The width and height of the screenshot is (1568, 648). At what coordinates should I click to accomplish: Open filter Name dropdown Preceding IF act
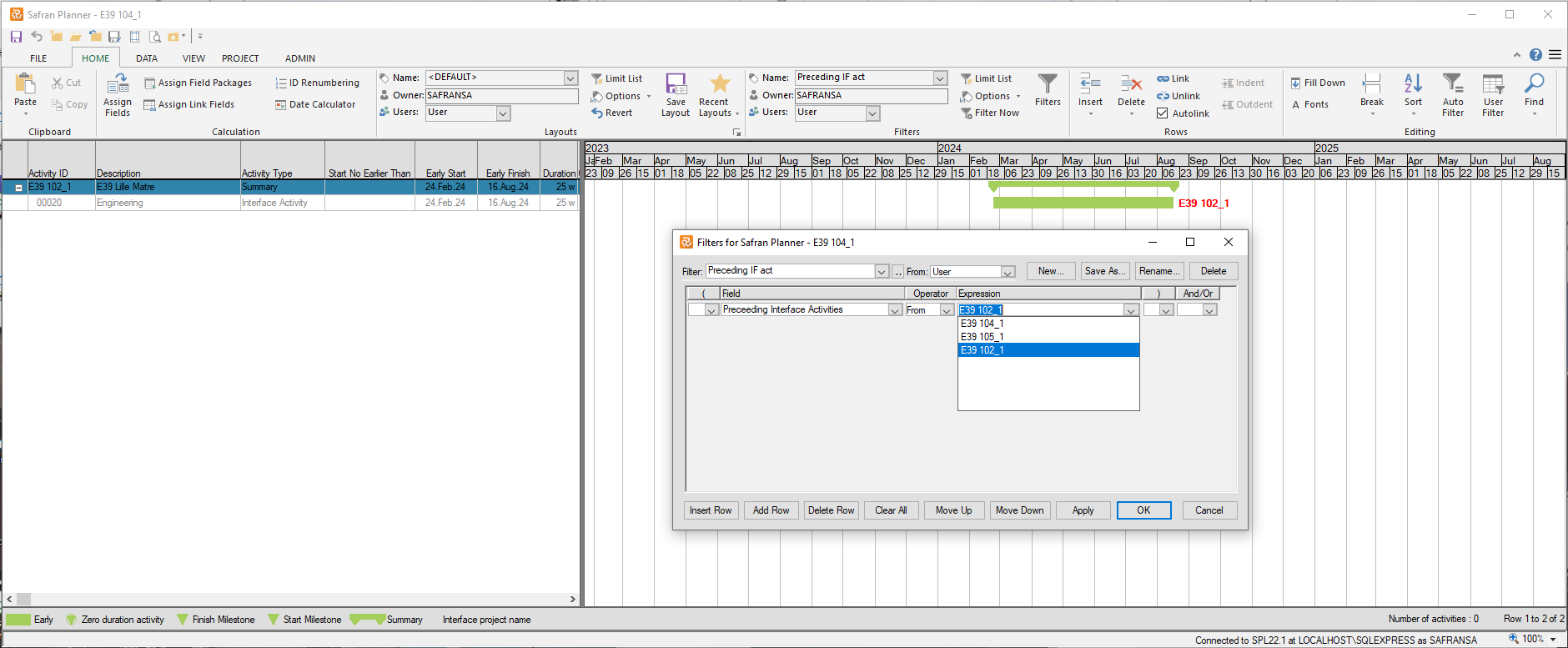point(940,78)
